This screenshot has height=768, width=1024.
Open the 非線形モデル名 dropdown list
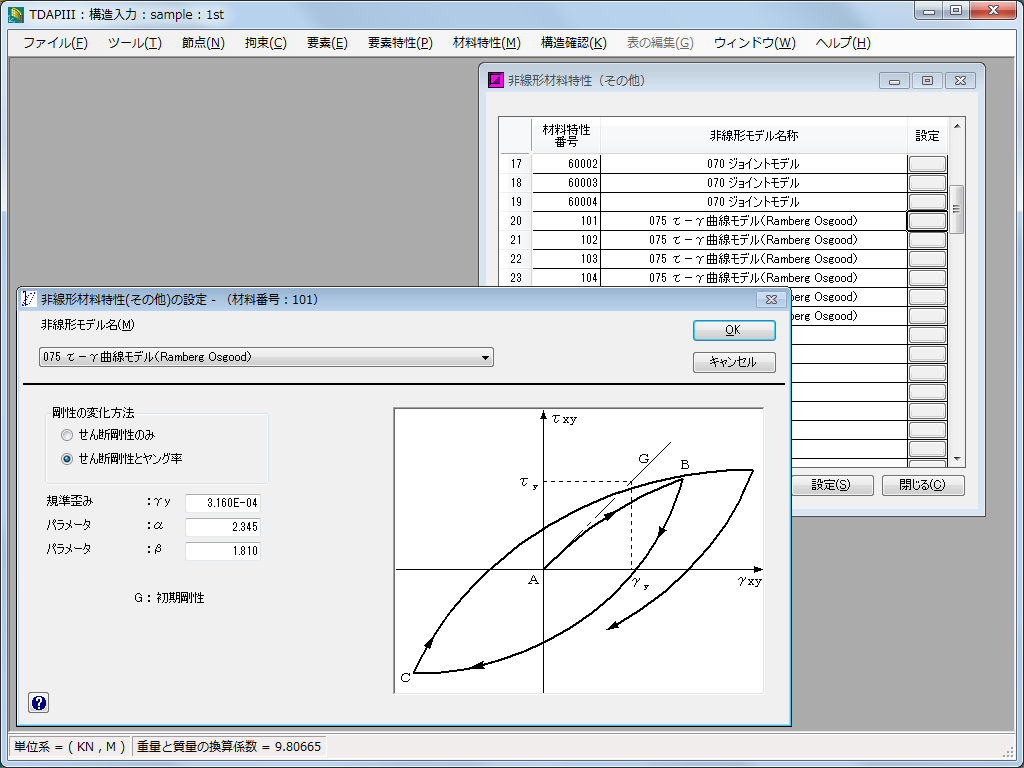(x=486, y=357)
